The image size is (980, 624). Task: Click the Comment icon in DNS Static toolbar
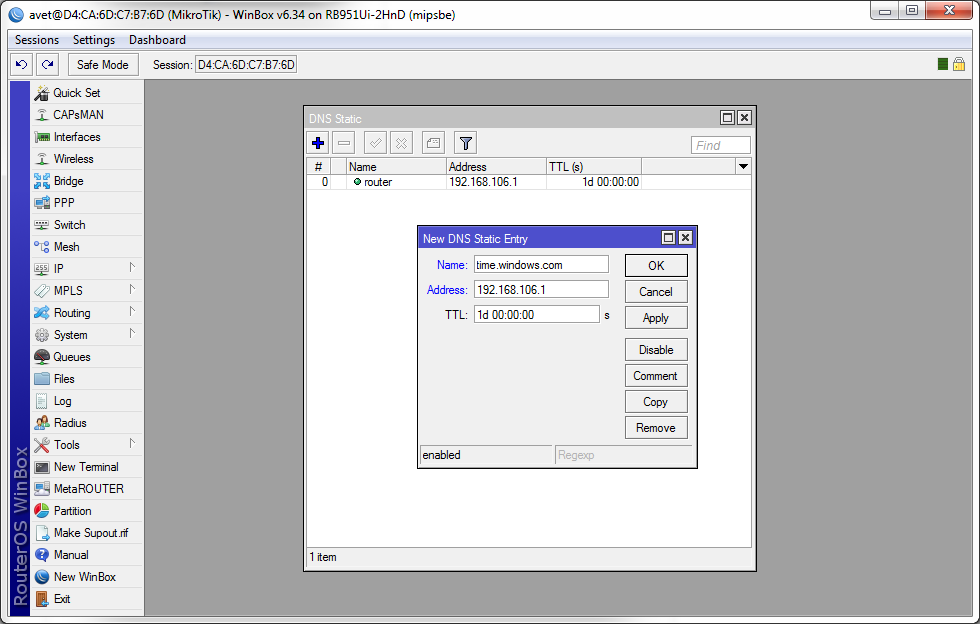[433, 143]
